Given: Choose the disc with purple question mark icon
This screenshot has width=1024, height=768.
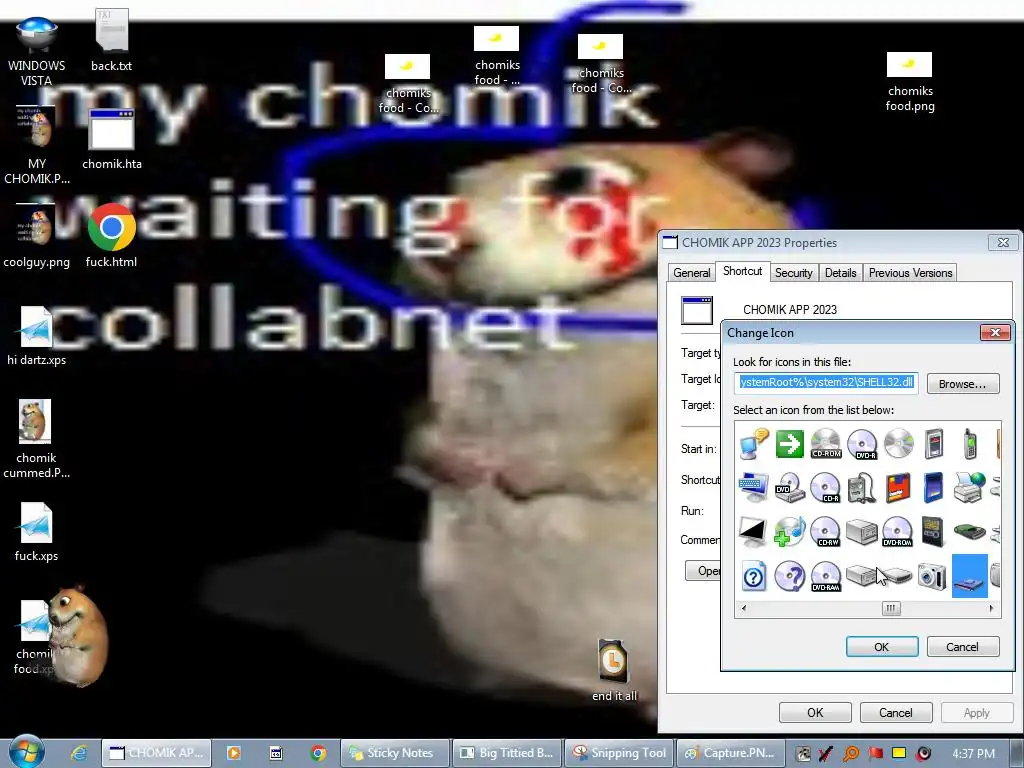Looking at the screenshot, I should pyautogui.click(x=790, y=577).
